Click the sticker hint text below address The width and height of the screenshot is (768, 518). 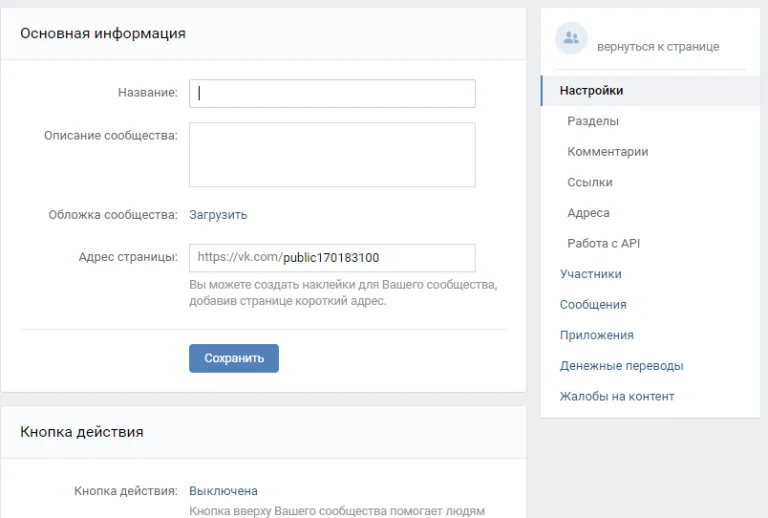pyautogui.click(x=343, y=293)
